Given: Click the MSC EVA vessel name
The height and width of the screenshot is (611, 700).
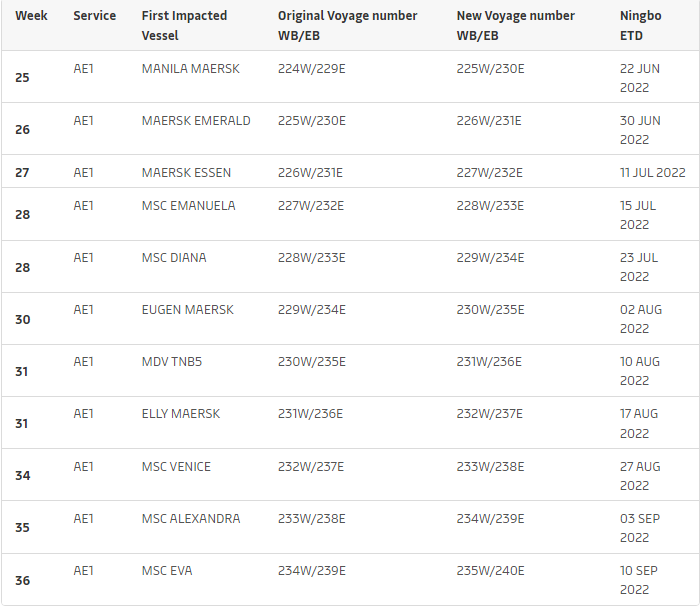Looking at the screenshot, I should pyautogui.click(x=167, y=571).
